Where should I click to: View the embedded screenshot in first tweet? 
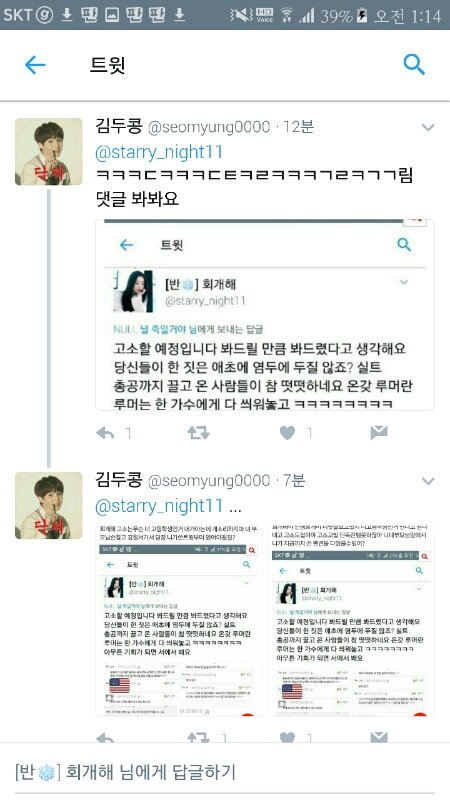tap(265, 315)
